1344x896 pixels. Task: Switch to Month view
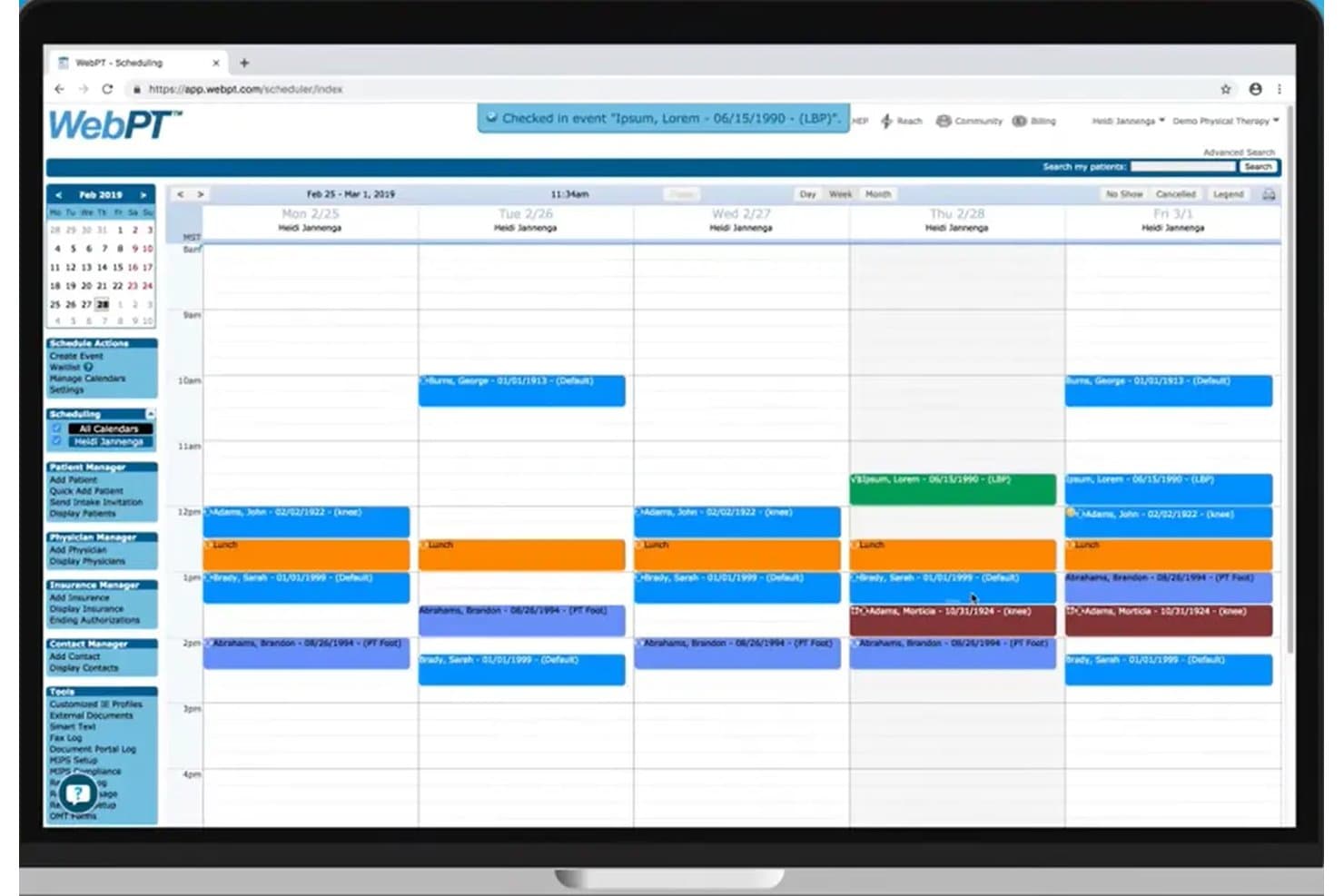pos(878,194)
